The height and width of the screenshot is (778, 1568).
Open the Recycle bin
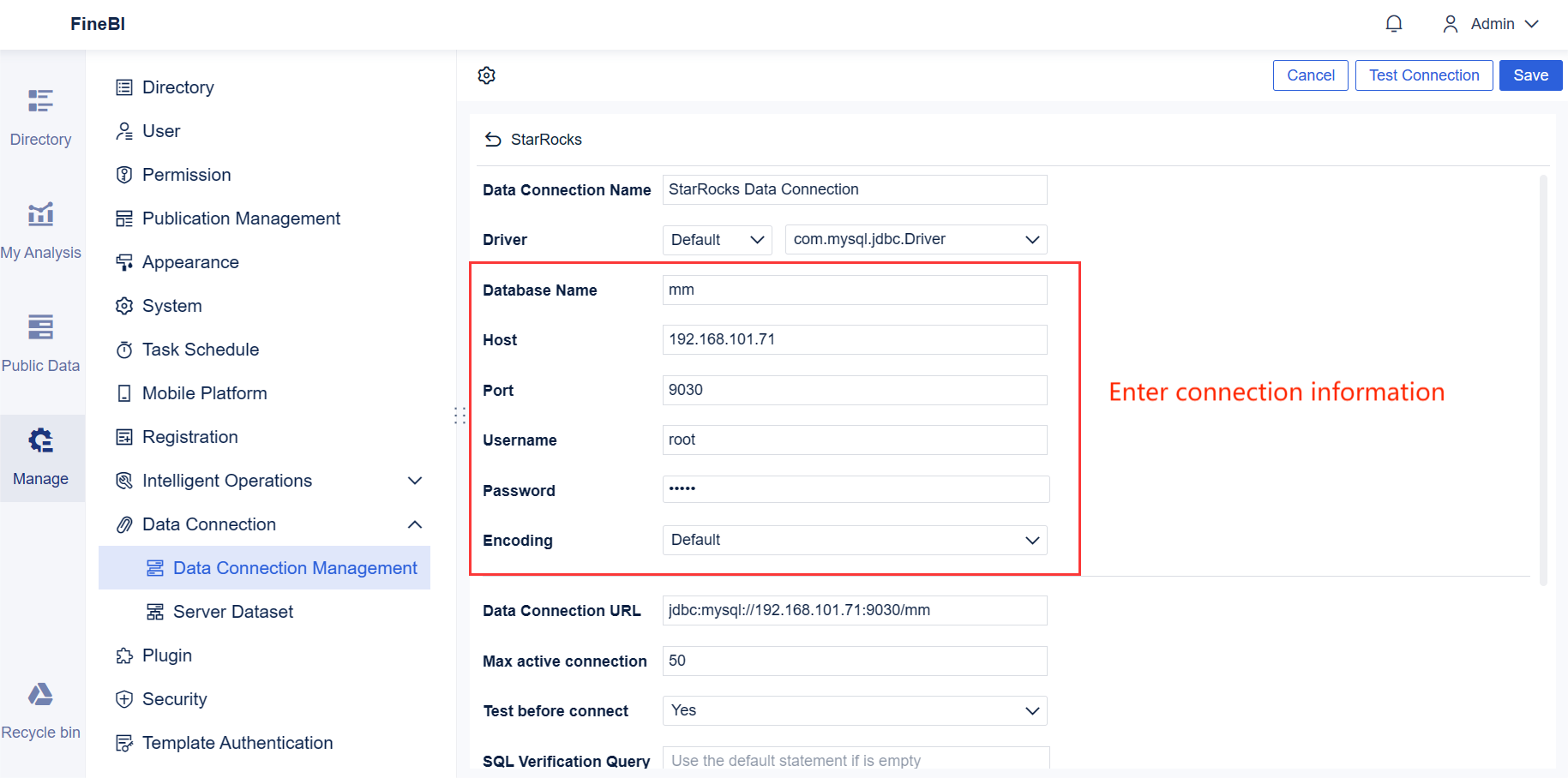coord(40,709)
